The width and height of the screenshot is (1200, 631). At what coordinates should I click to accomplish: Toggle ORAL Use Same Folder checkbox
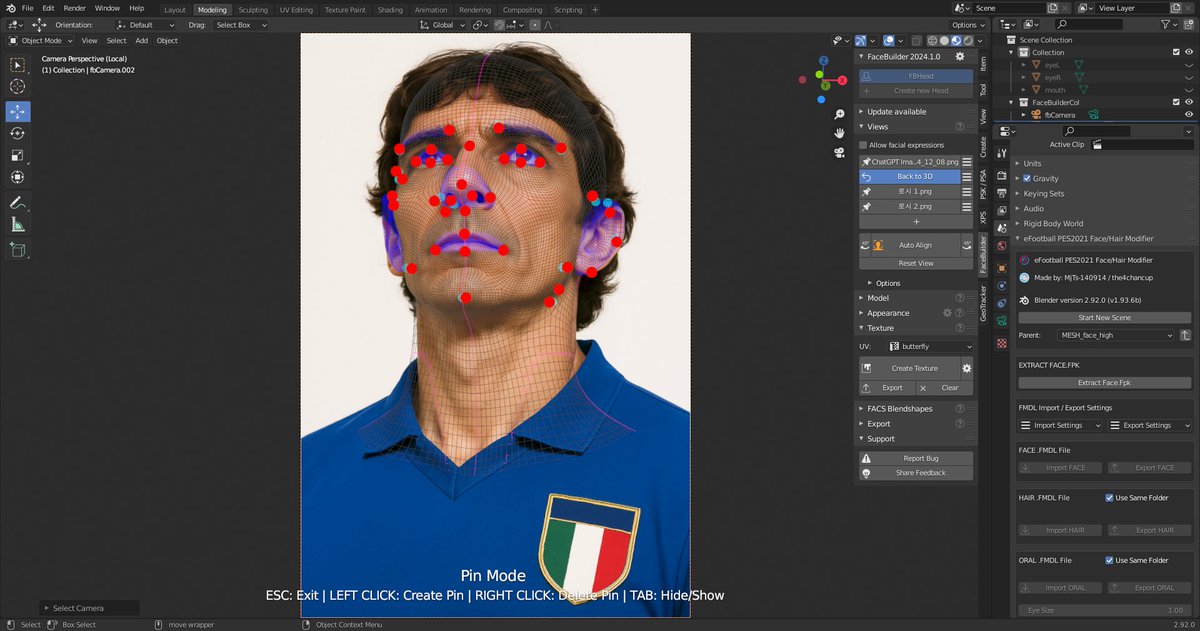click(x=1110, y=560)
